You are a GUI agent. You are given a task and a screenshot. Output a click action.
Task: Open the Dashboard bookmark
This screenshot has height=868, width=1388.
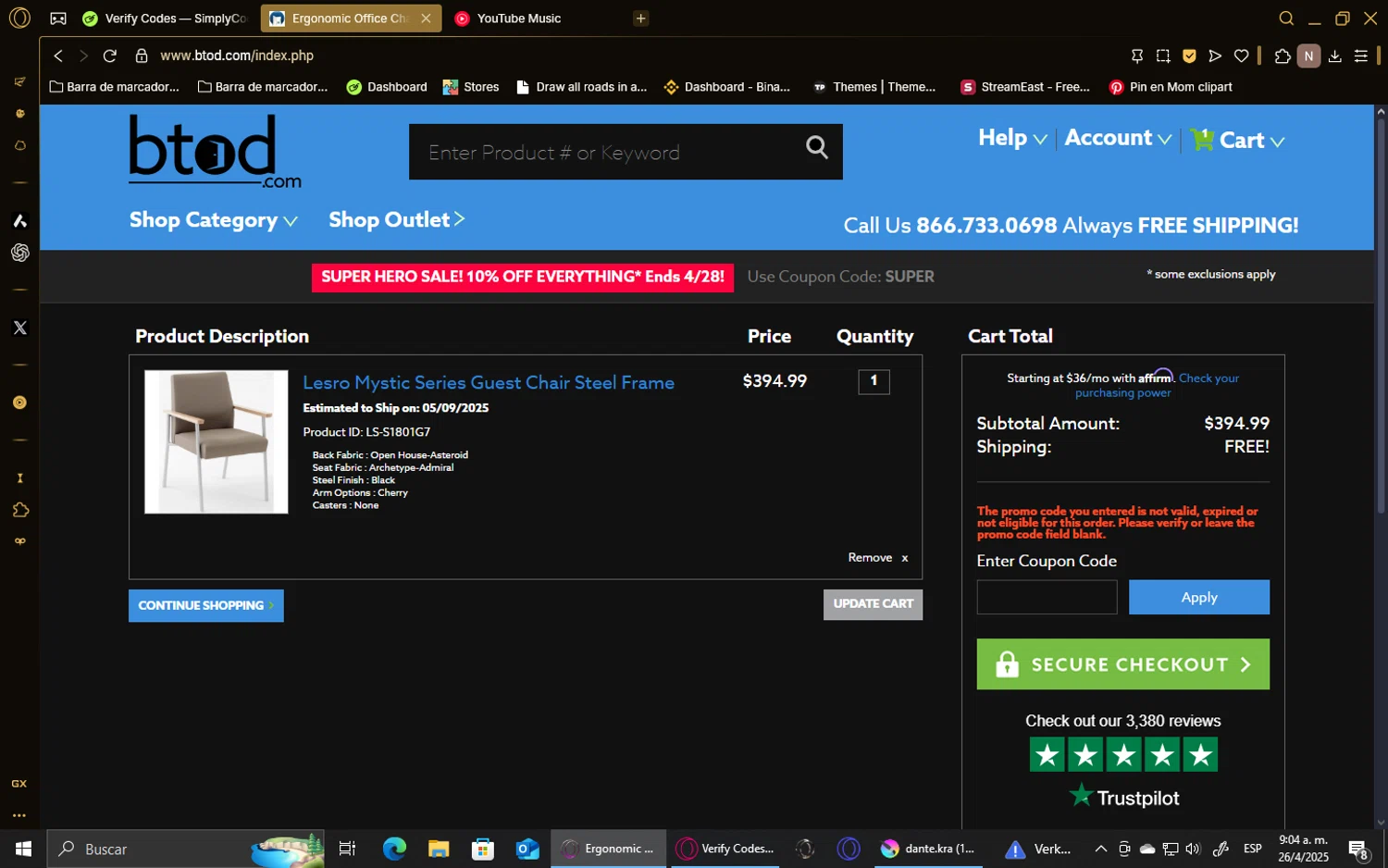click(386, 87)
